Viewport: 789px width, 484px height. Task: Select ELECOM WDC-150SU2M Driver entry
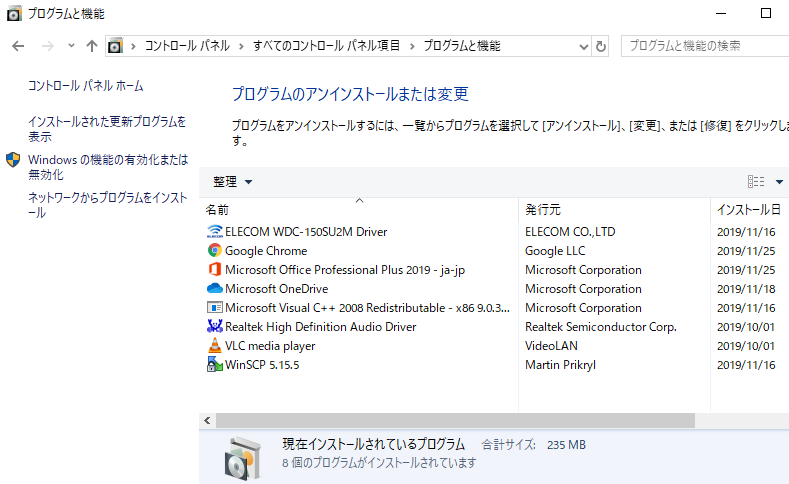click(x=306, y=232)
